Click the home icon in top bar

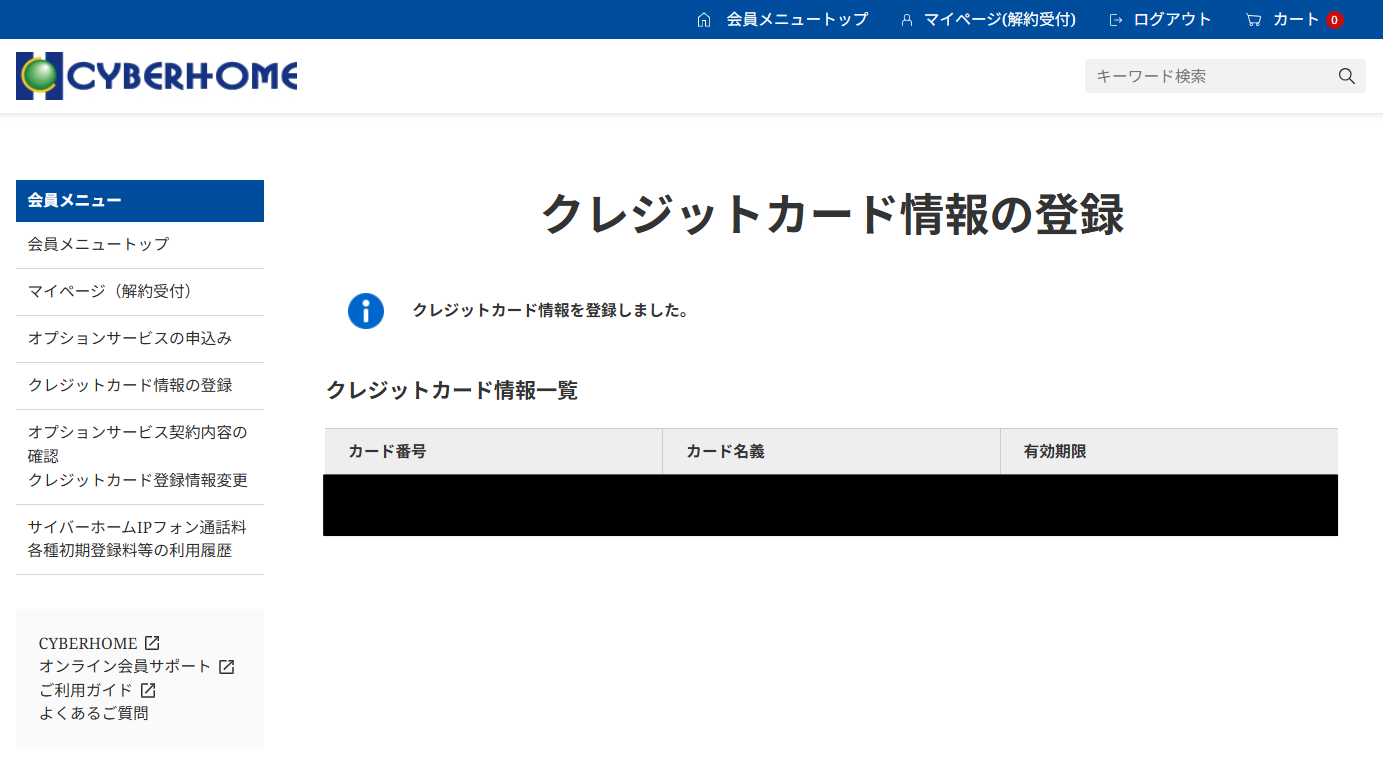pyautogui.click(x=704, y=20)
